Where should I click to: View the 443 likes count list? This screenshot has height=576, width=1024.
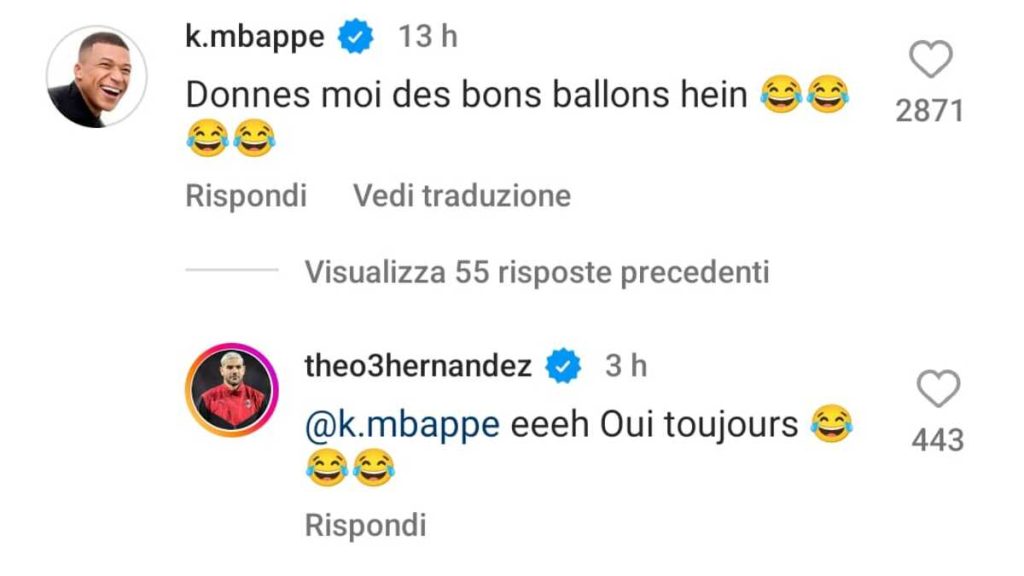(x=938, y=440)
